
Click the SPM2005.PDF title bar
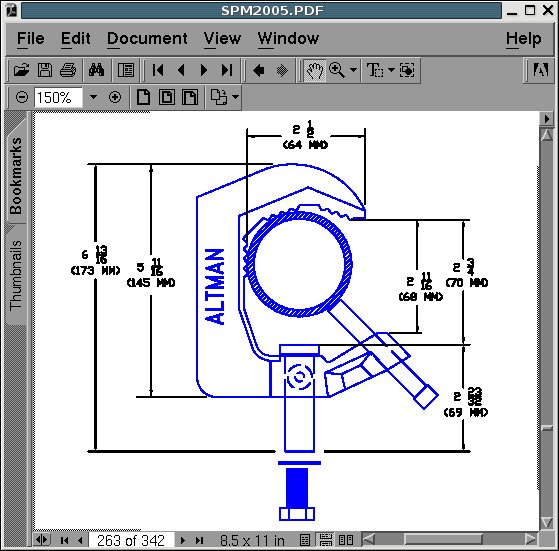262,10
